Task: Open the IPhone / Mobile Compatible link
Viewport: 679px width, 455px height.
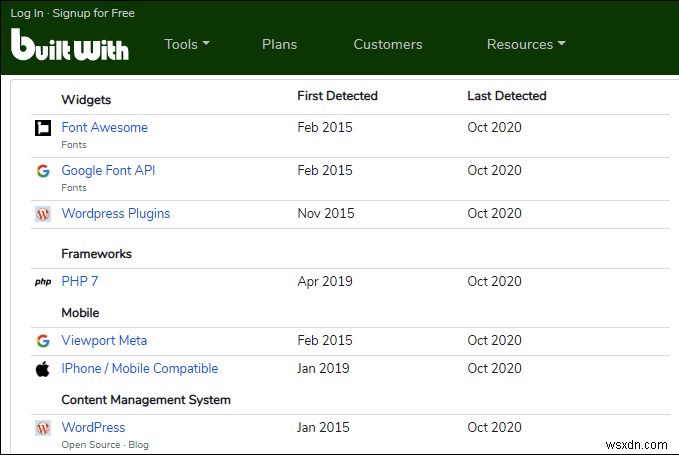Action: coord(139,368)
